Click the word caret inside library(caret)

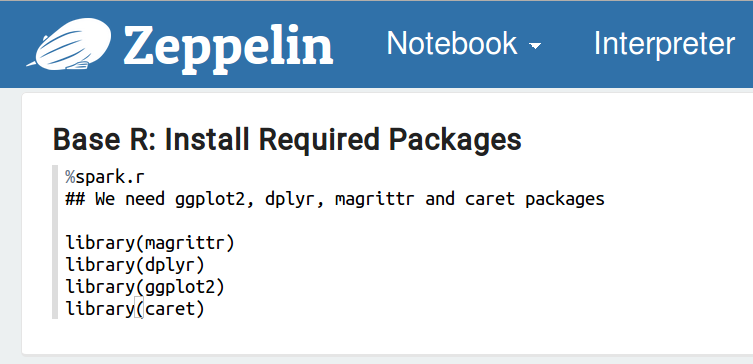169,309
